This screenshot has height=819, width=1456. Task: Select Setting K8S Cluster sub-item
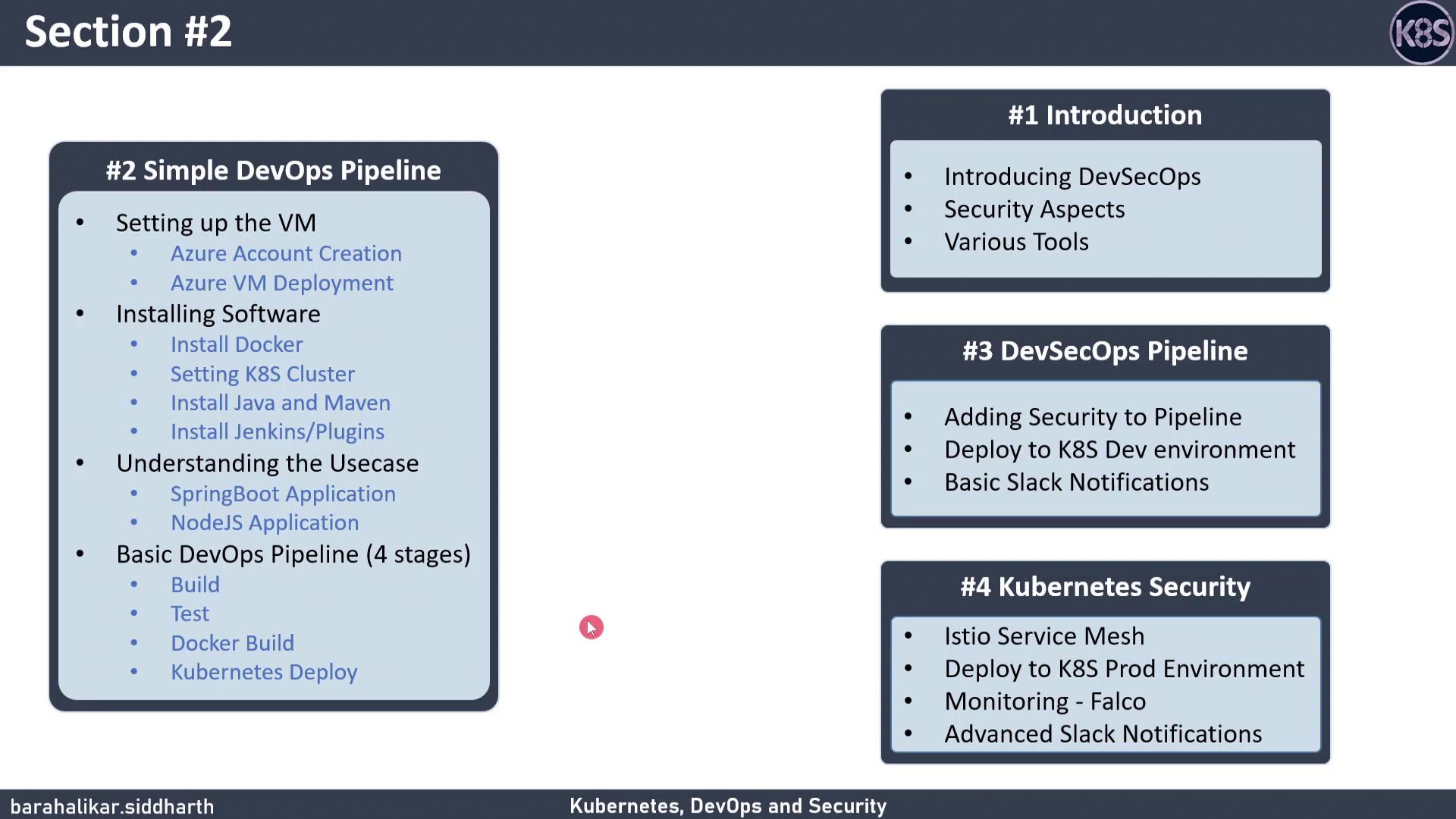click(262, 374)
